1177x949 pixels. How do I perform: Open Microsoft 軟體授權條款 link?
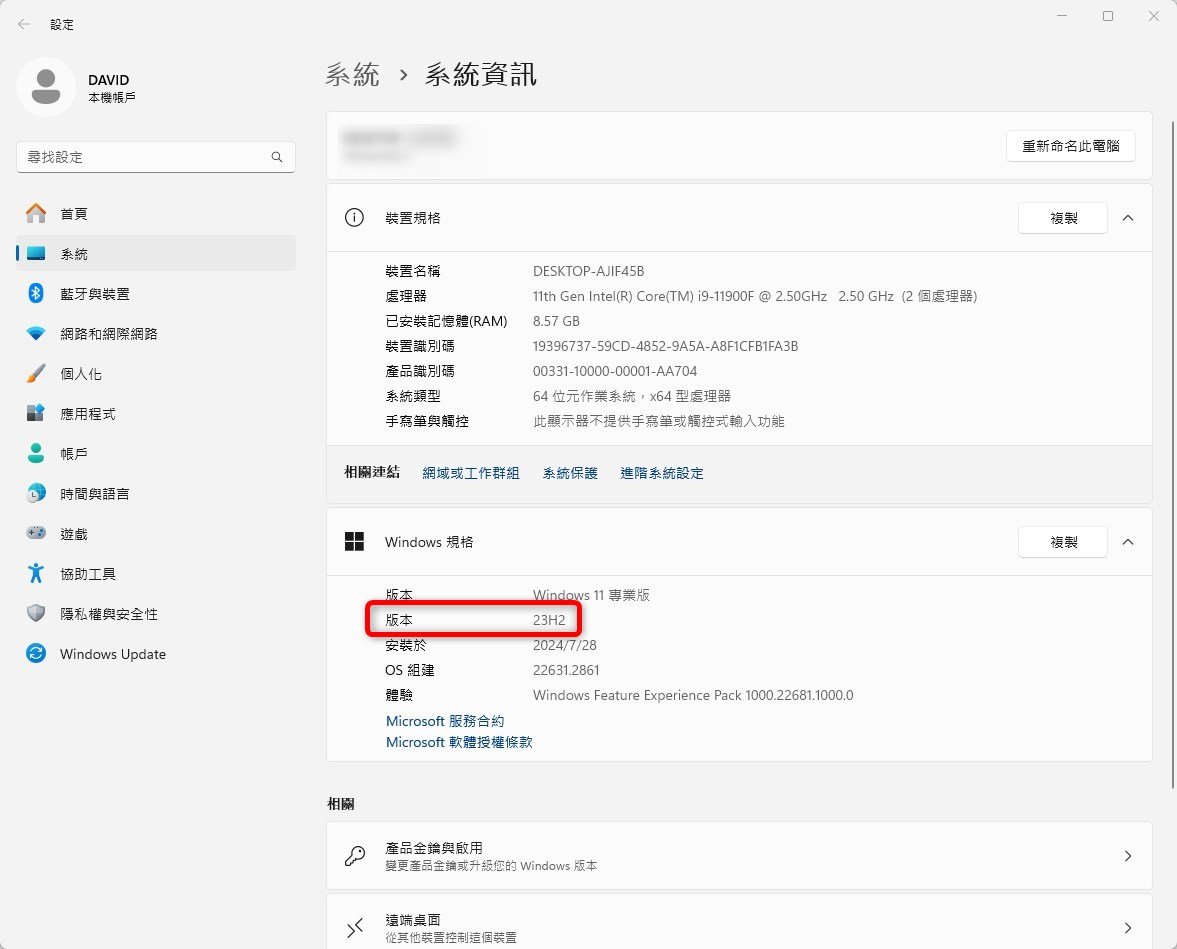459,742
